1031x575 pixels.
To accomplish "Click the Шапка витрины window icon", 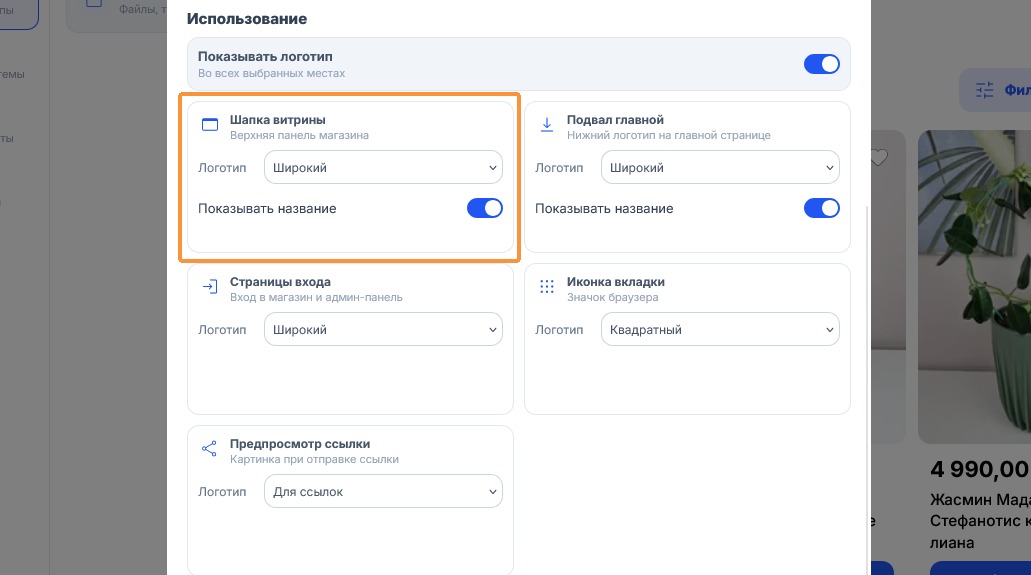I will (210, 125).
